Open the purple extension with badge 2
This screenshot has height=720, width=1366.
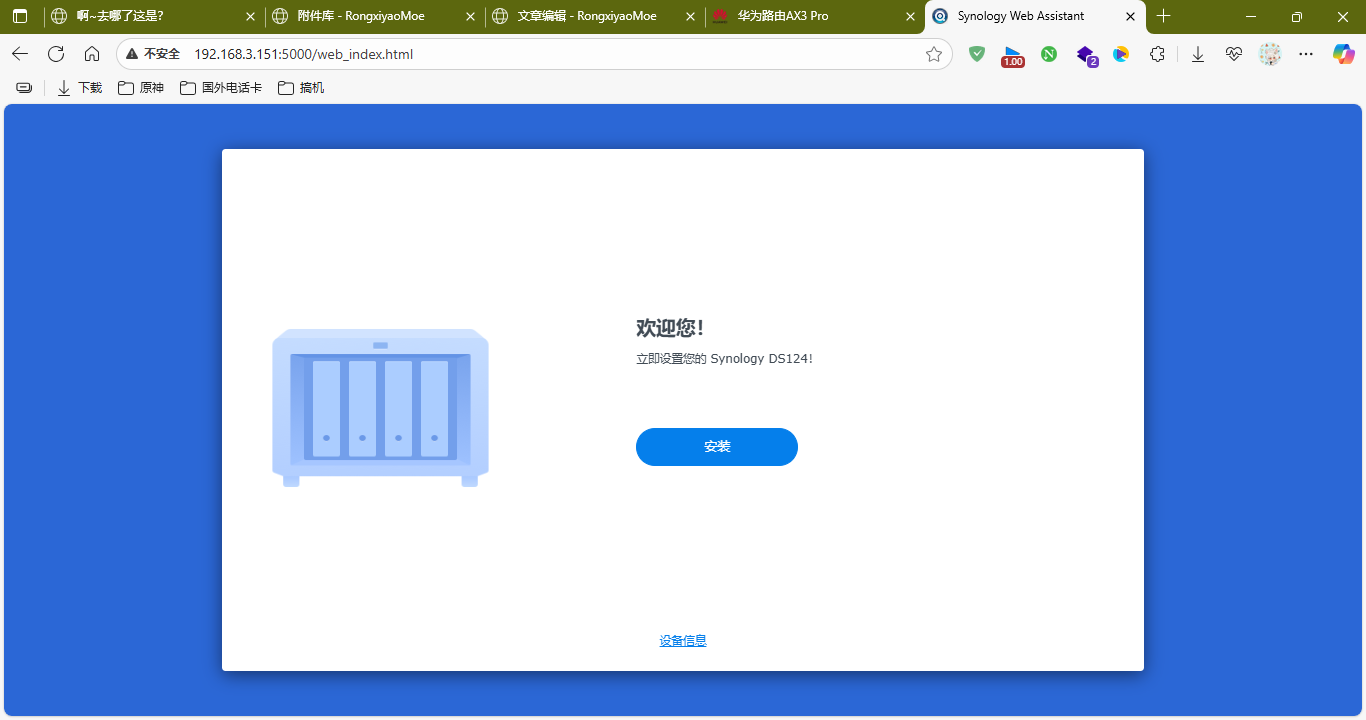click(x=1086, y=55)
